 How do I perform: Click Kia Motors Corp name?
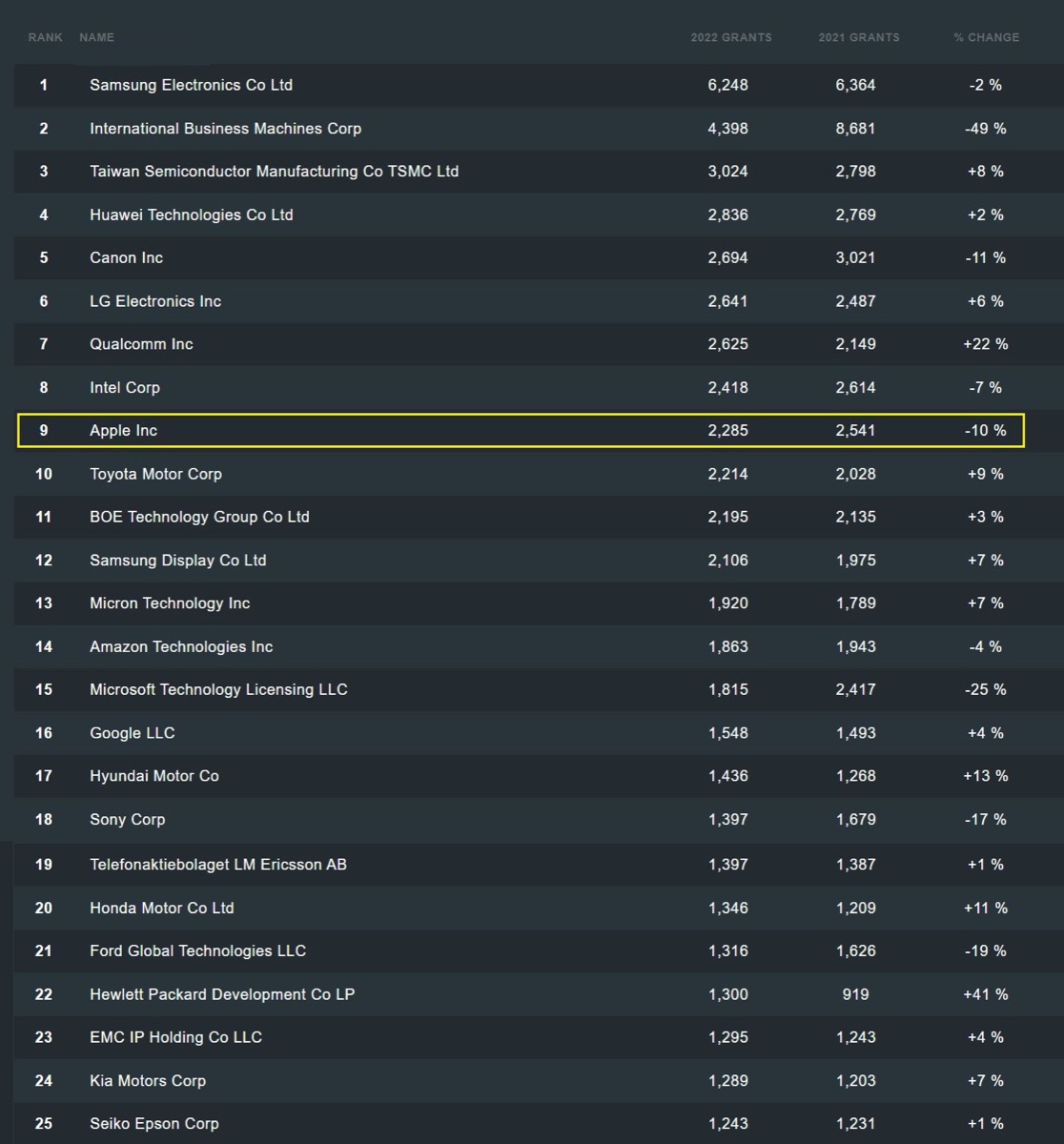[148, 1080]
